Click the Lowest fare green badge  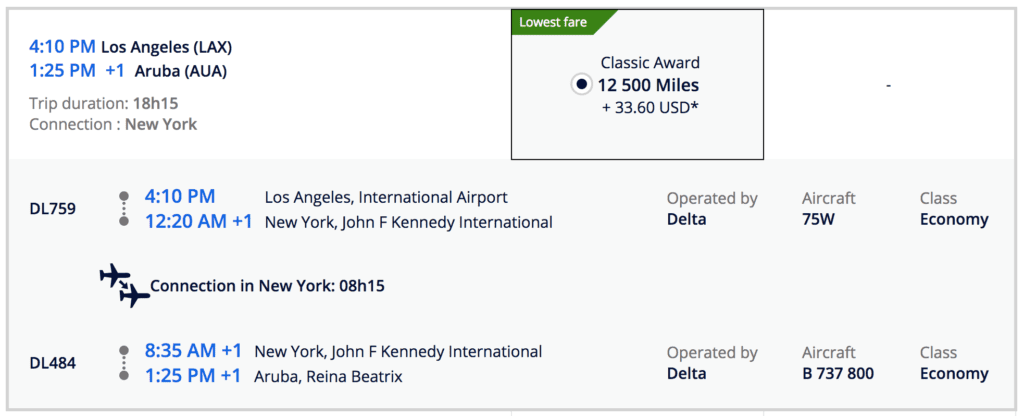click(x=554, y=21)
